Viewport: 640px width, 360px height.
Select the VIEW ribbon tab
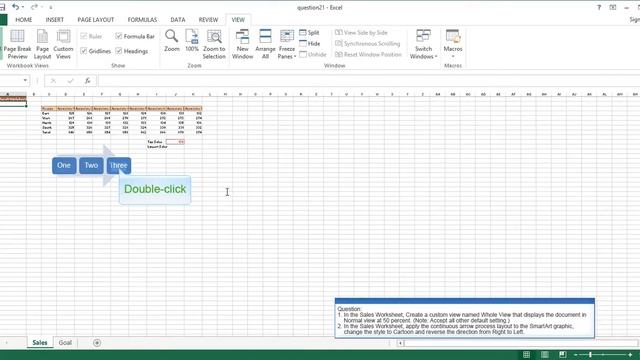click(238, 20)
